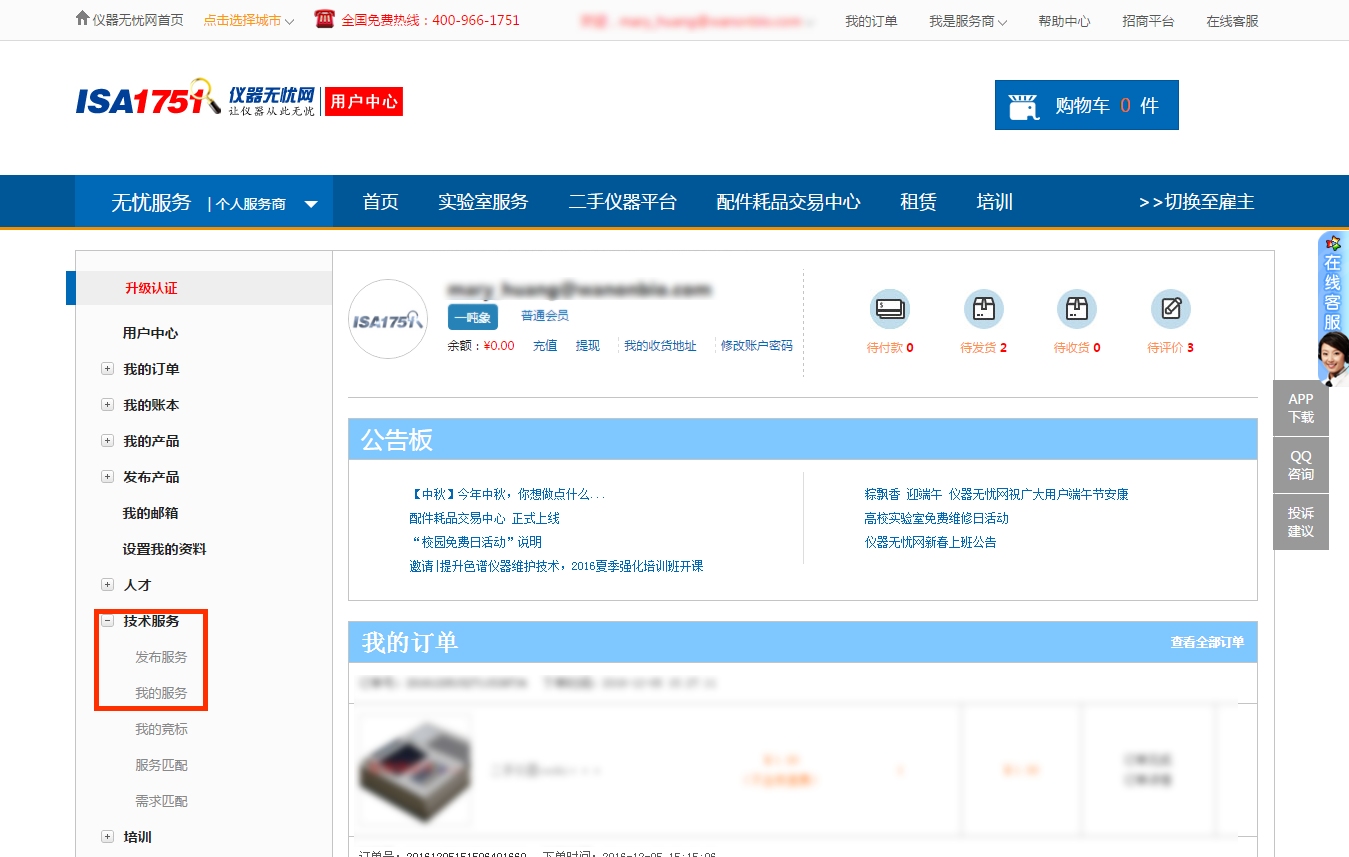
Task: Open the shopping cart (购物车)
Action: pyautogui.click(x=1086, y=104)
